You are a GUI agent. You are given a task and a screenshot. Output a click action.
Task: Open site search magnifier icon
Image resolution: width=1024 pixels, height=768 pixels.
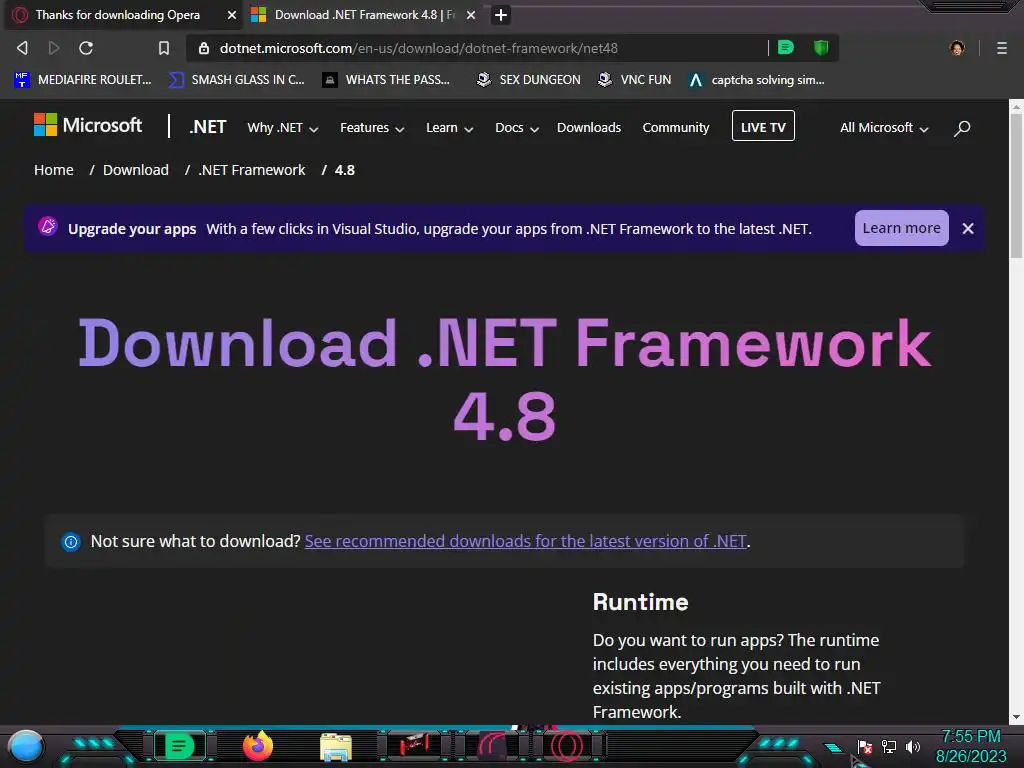click(962, 128)
